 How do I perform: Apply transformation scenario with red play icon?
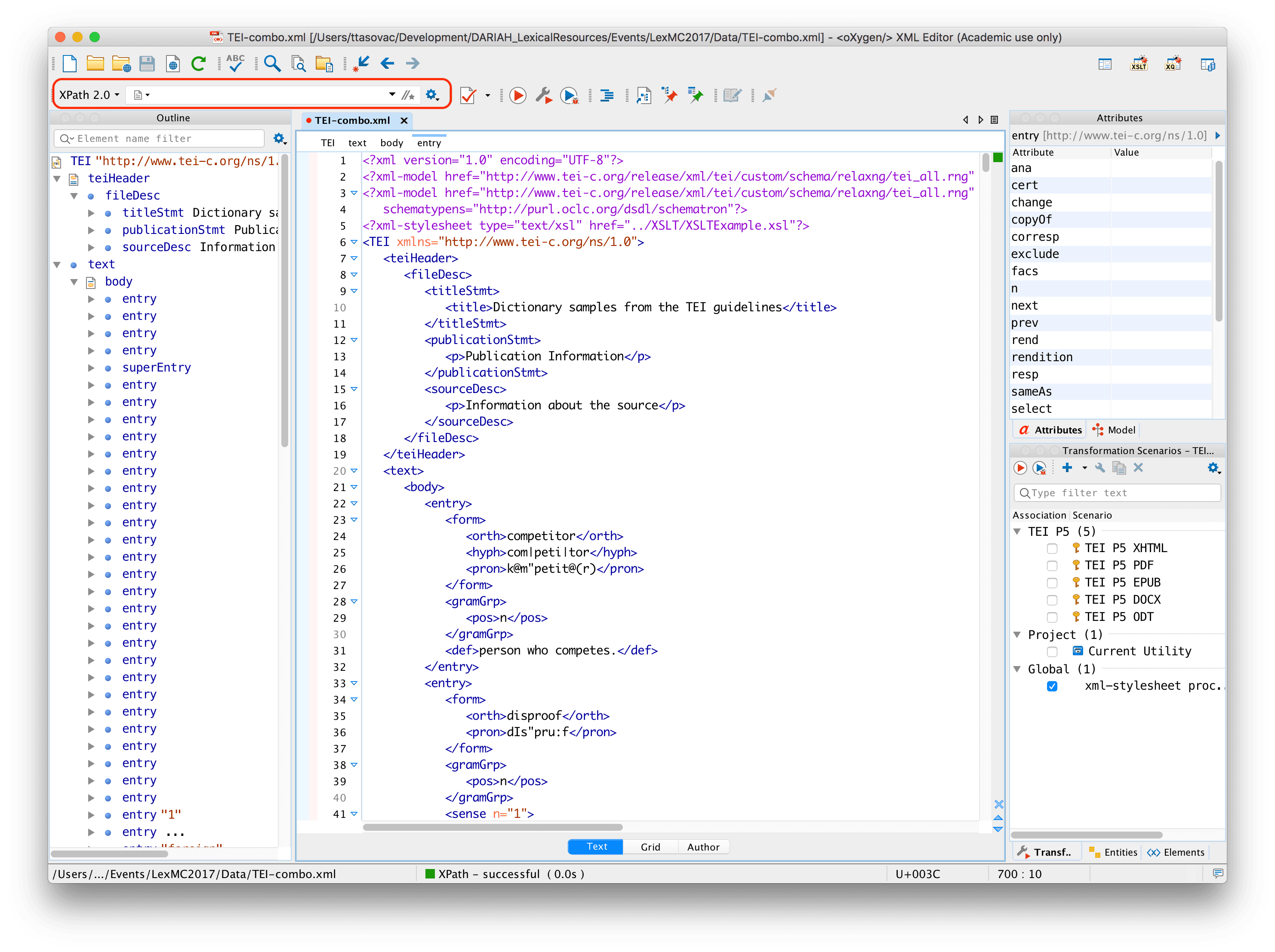tap(517, 95)
